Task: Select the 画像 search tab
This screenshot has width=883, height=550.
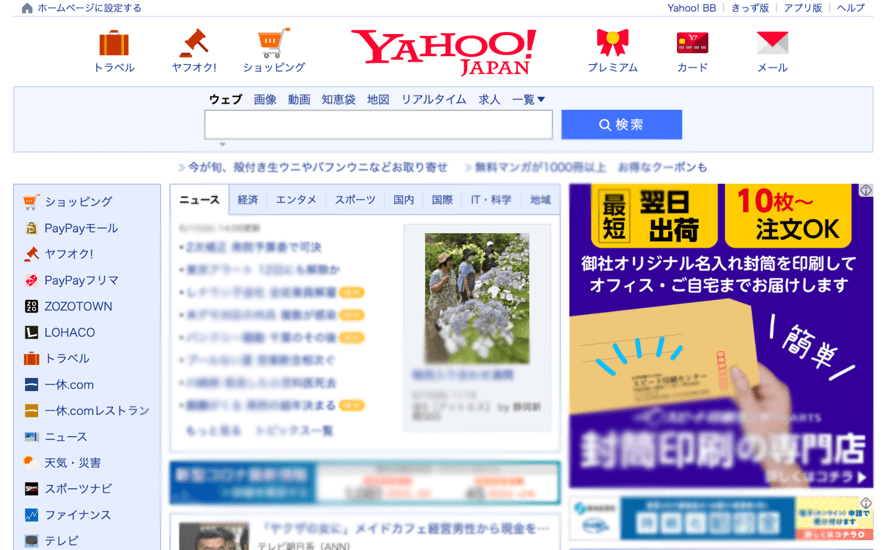Action: [x=265, y=100]
